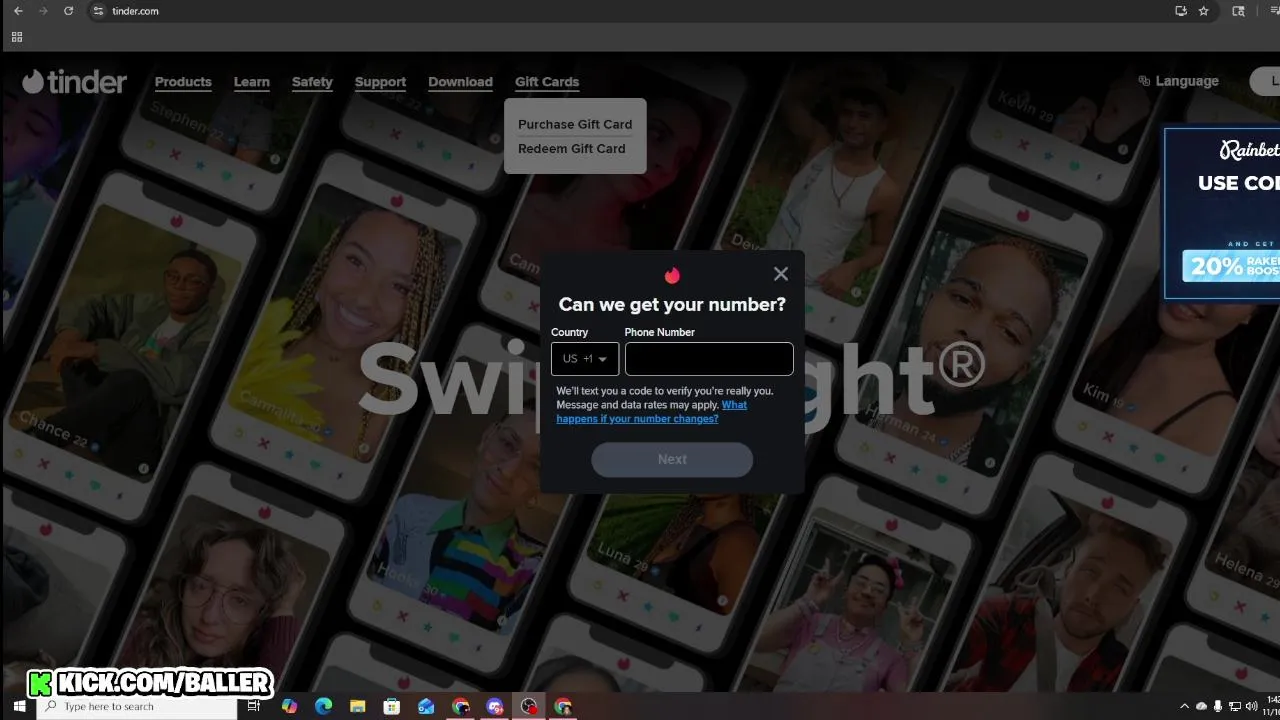Open 'What happens if your number changes?' link

coord(652,412)
